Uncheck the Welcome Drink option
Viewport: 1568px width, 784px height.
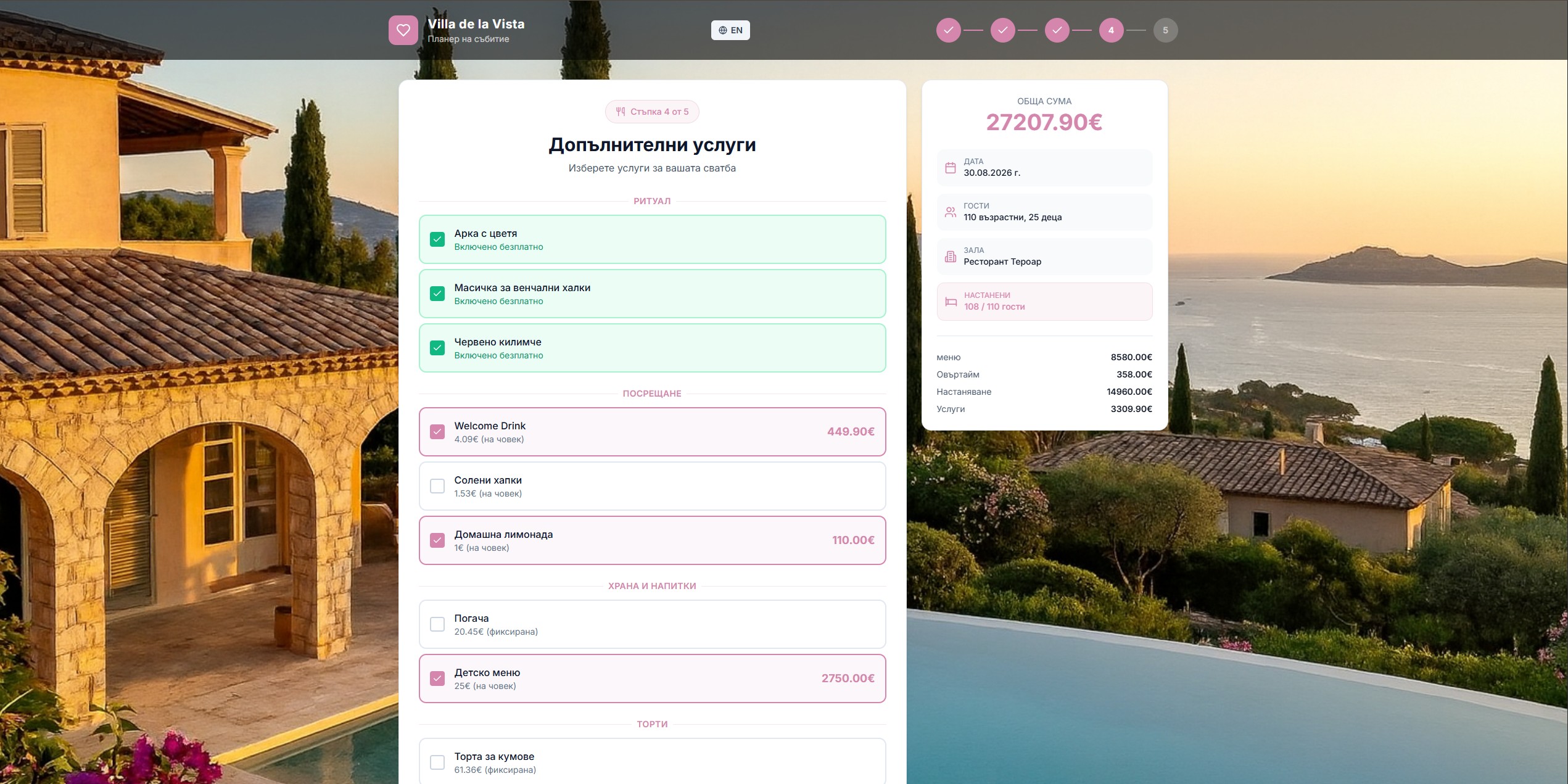click(x=437, y=432)
